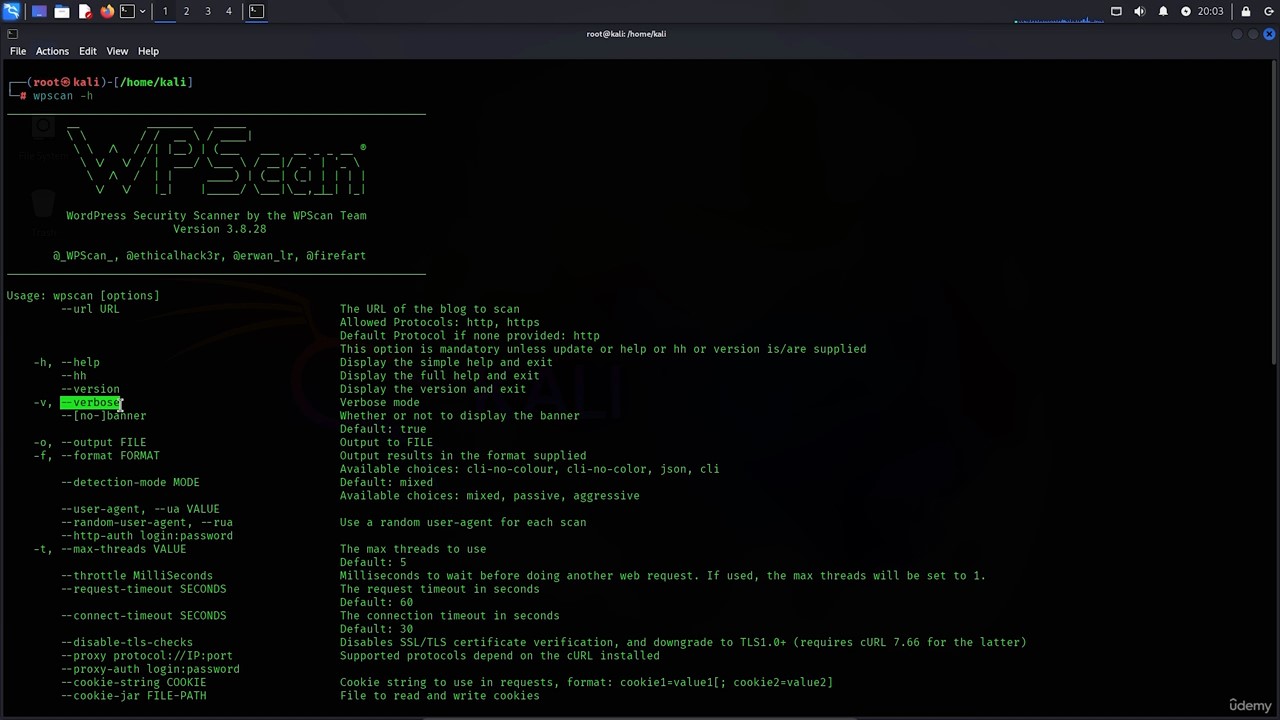Click the '--random-user-agent, --rua' option
Screen dimensions: 1280x720
point(146,523)
